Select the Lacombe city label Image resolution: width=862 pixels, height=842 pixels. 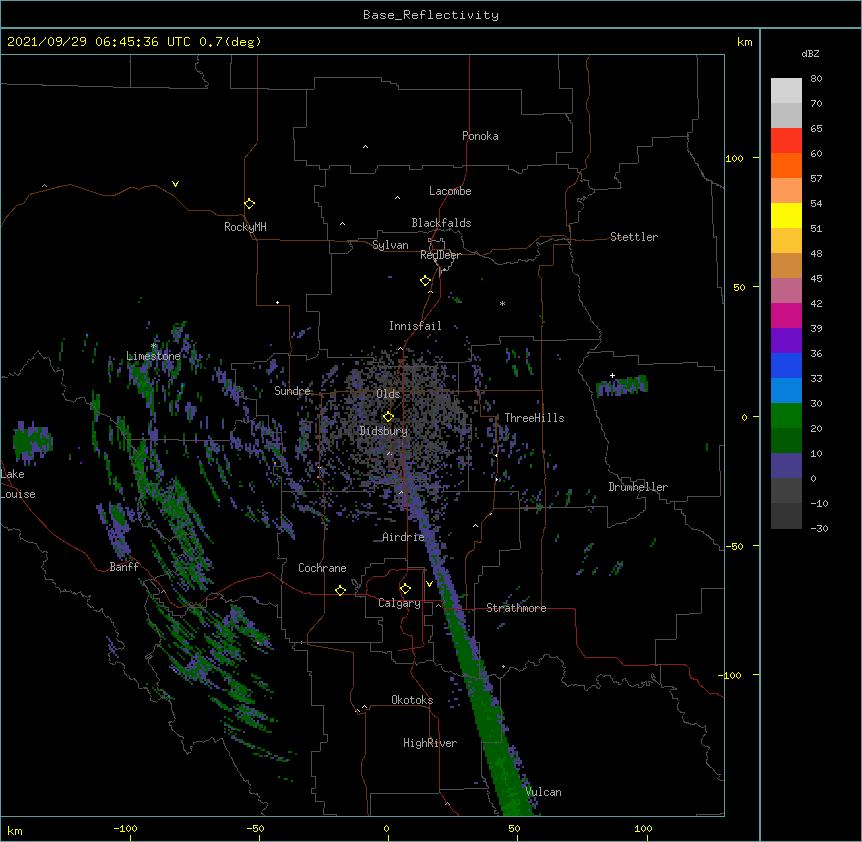[x=450, y=191]
